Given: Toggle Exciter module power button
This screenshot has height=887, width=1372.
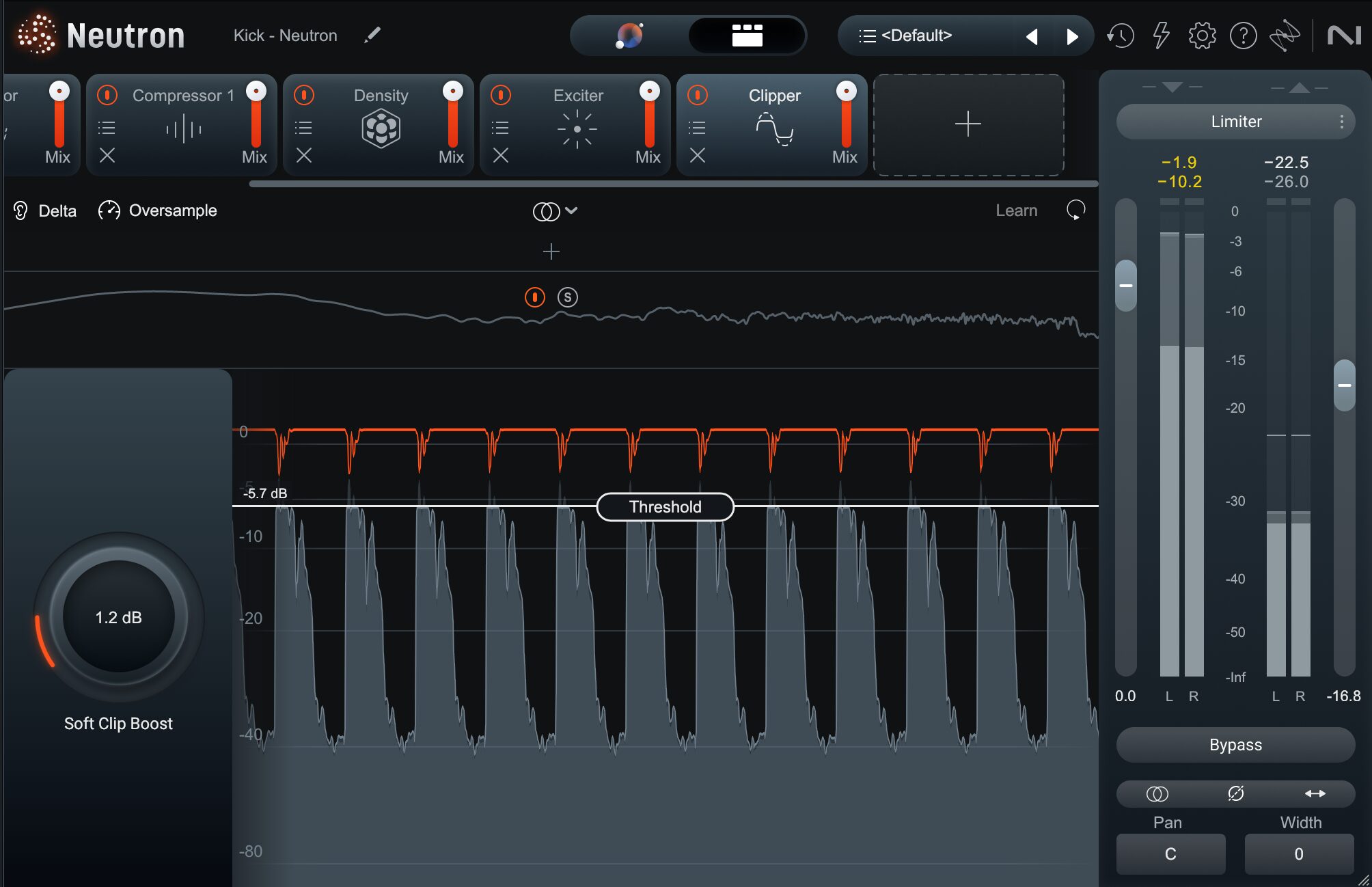Looking at the screenshot, I should 501,95.
